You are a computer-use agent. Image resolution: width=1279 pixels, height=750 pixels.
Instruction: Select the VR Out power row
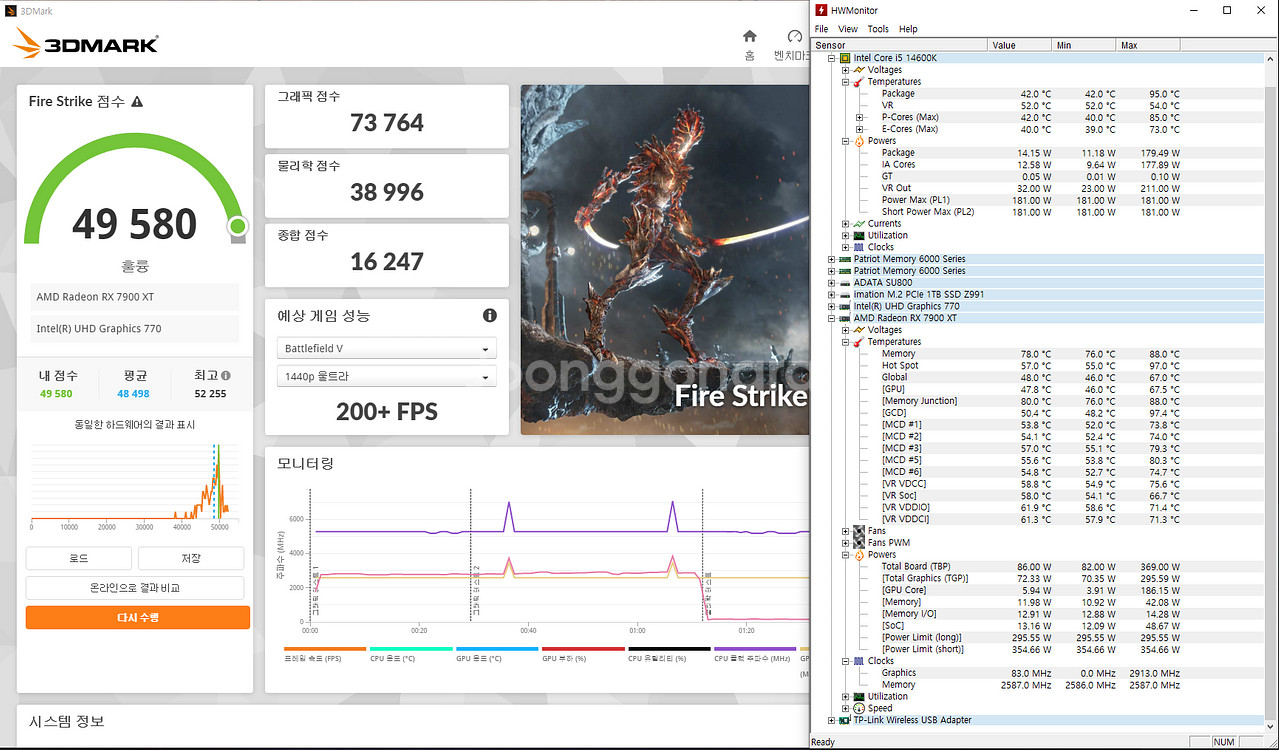(1038, 188)
